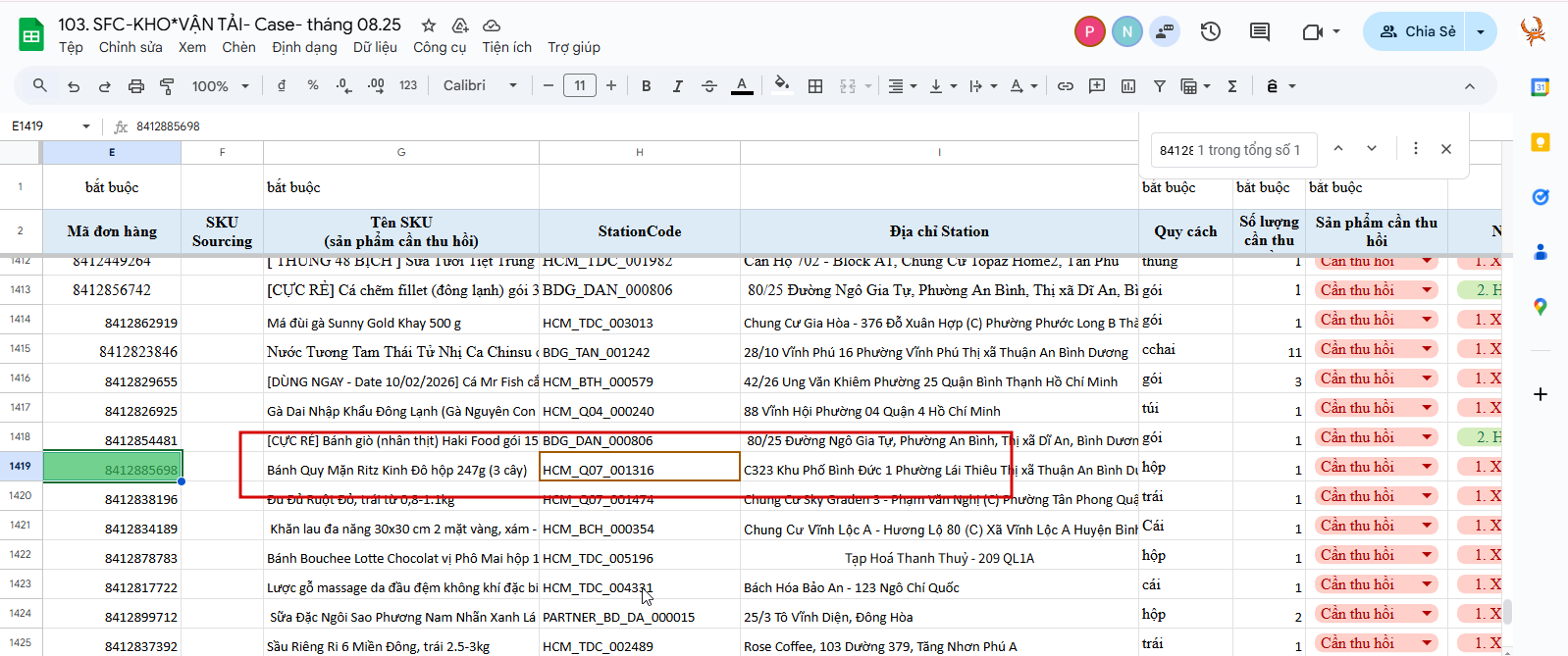The width and height of the screenshot is (1568, 656).
Task: Close the find box
Action: [1446, 149]
